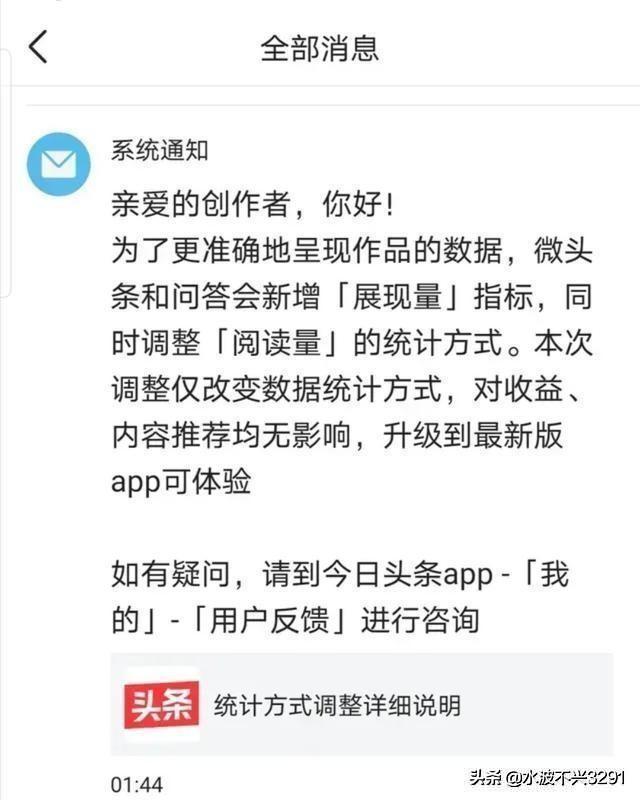Tap the 如有疑问 paragraph start
This screenshot has width=640, height=800.
[170, 574]
